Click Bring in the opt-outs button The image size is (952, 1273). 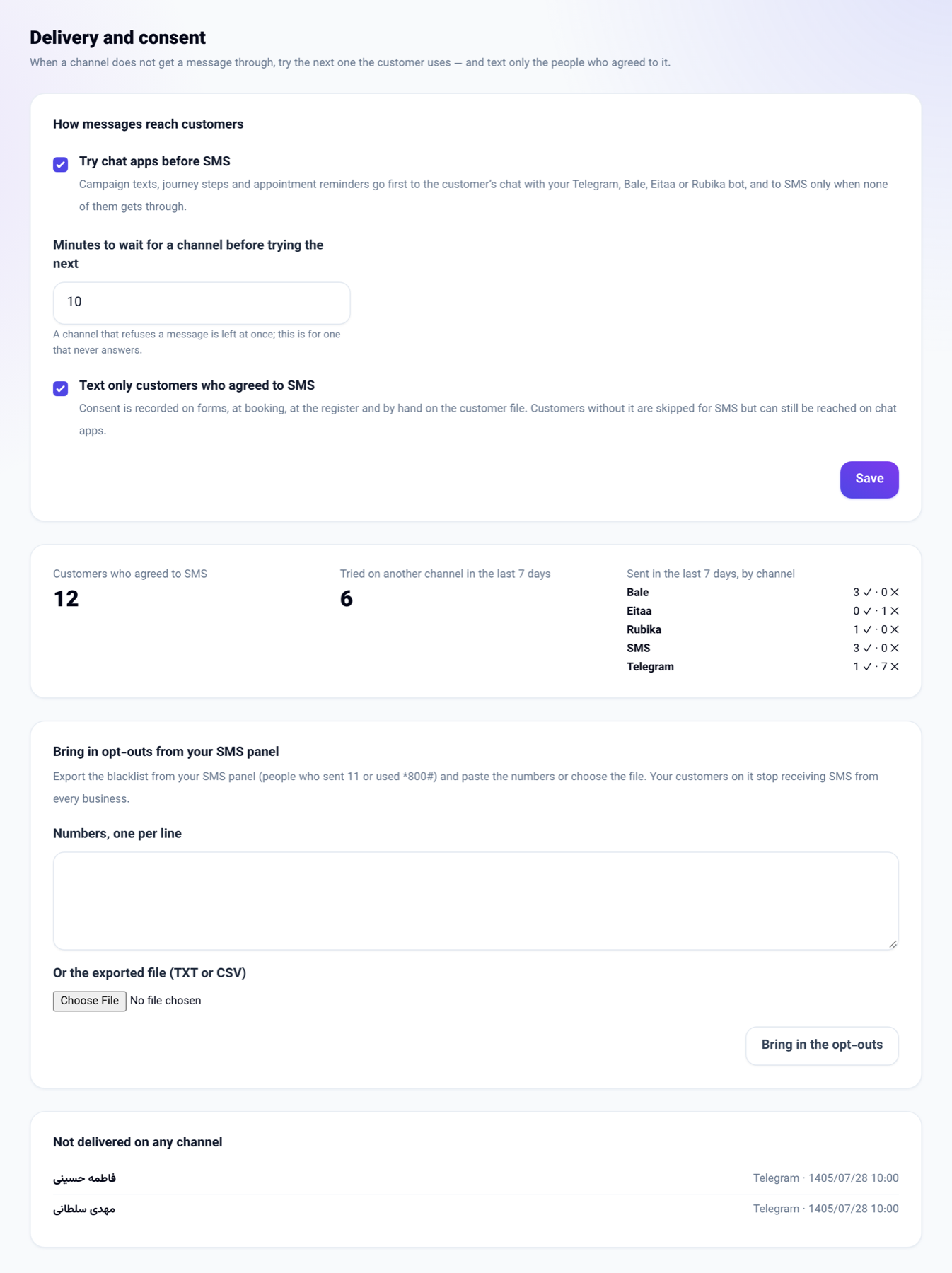tap(822, 1045)
